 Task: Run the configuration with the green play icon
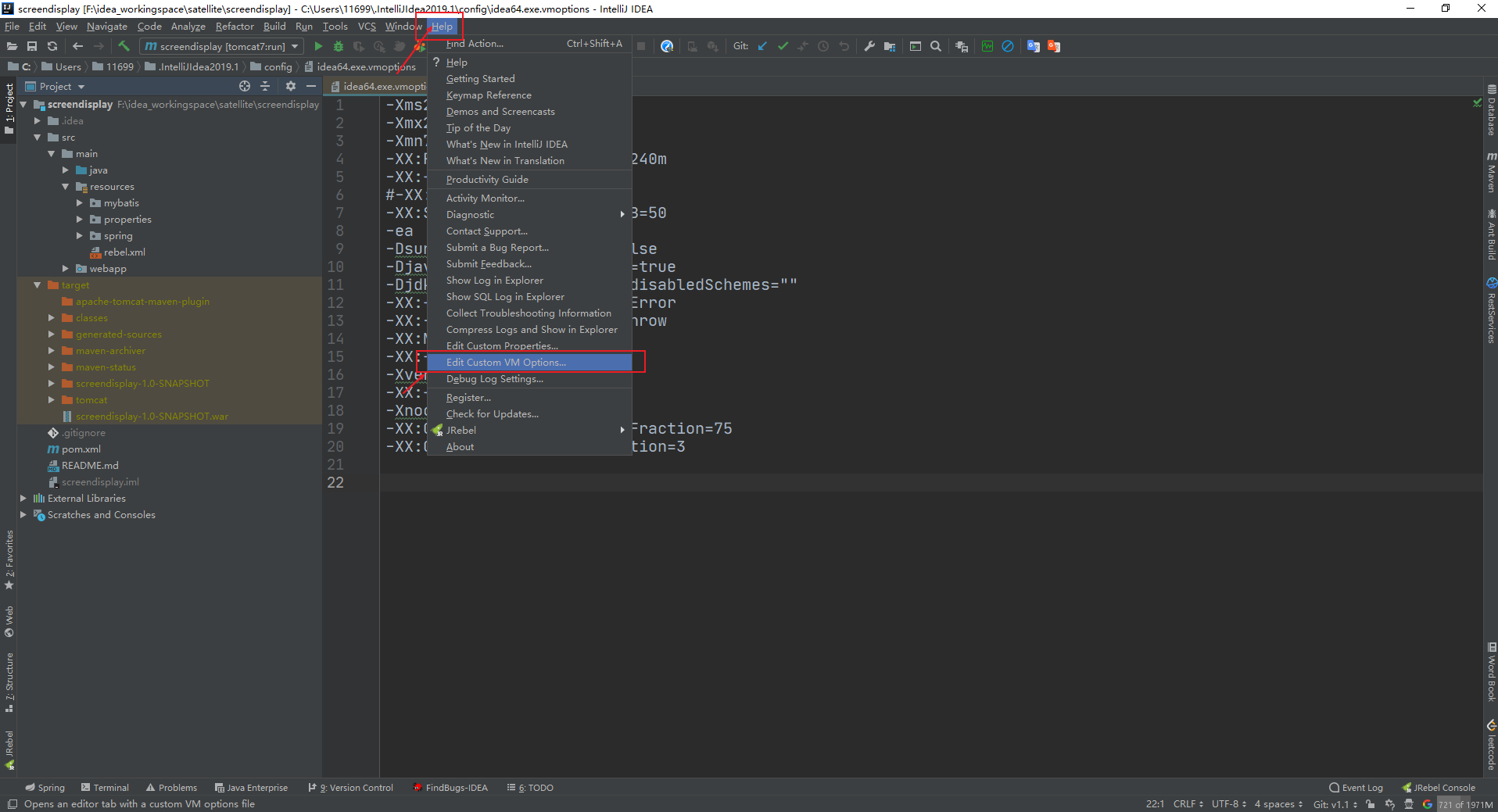tap(318, 46)
